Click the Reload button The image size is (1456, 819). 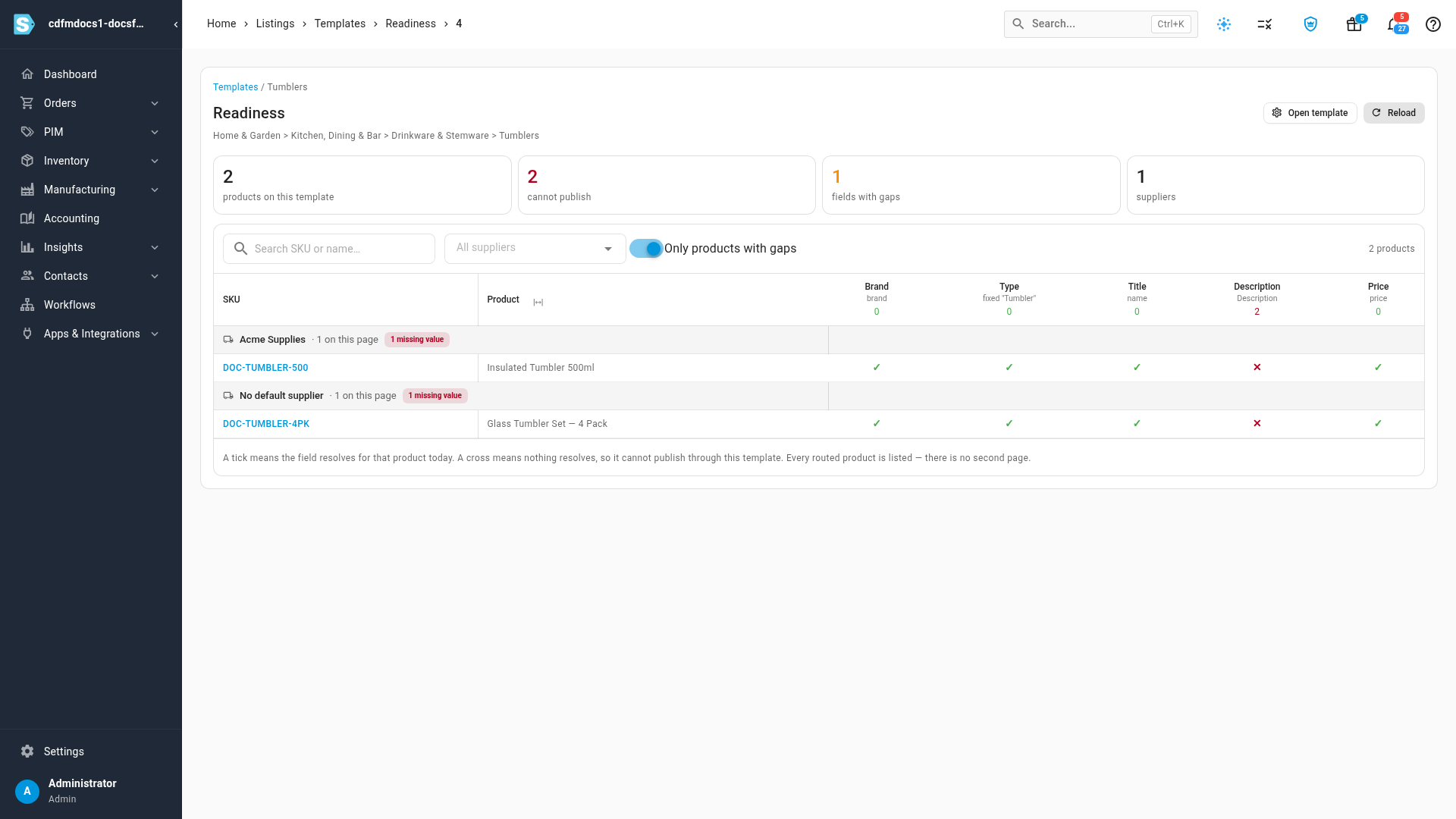tap(1394, 113)
